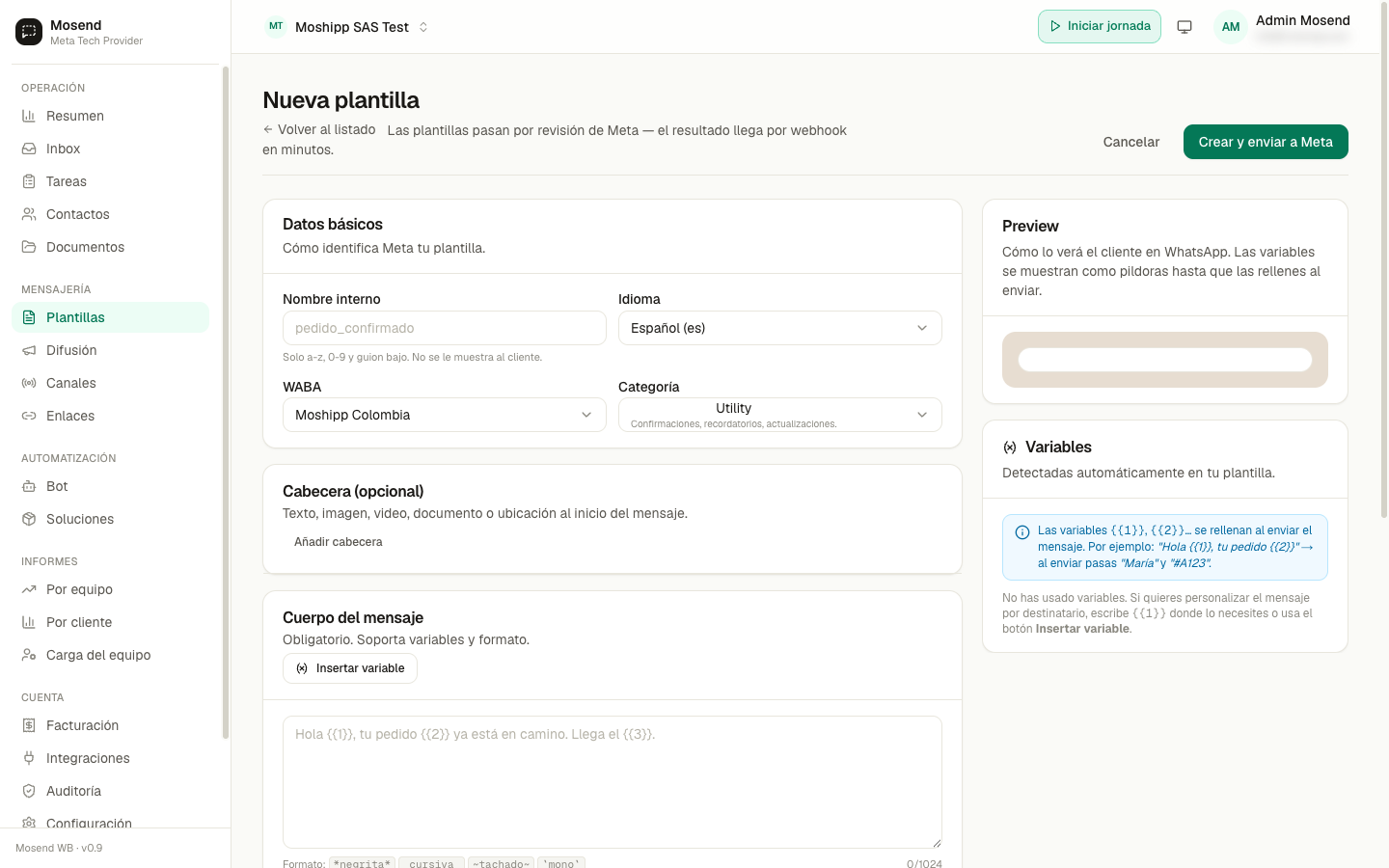The image size is (1389, 868).
Task: Select Soluciones in sidebar
Action: coord(110,519)
